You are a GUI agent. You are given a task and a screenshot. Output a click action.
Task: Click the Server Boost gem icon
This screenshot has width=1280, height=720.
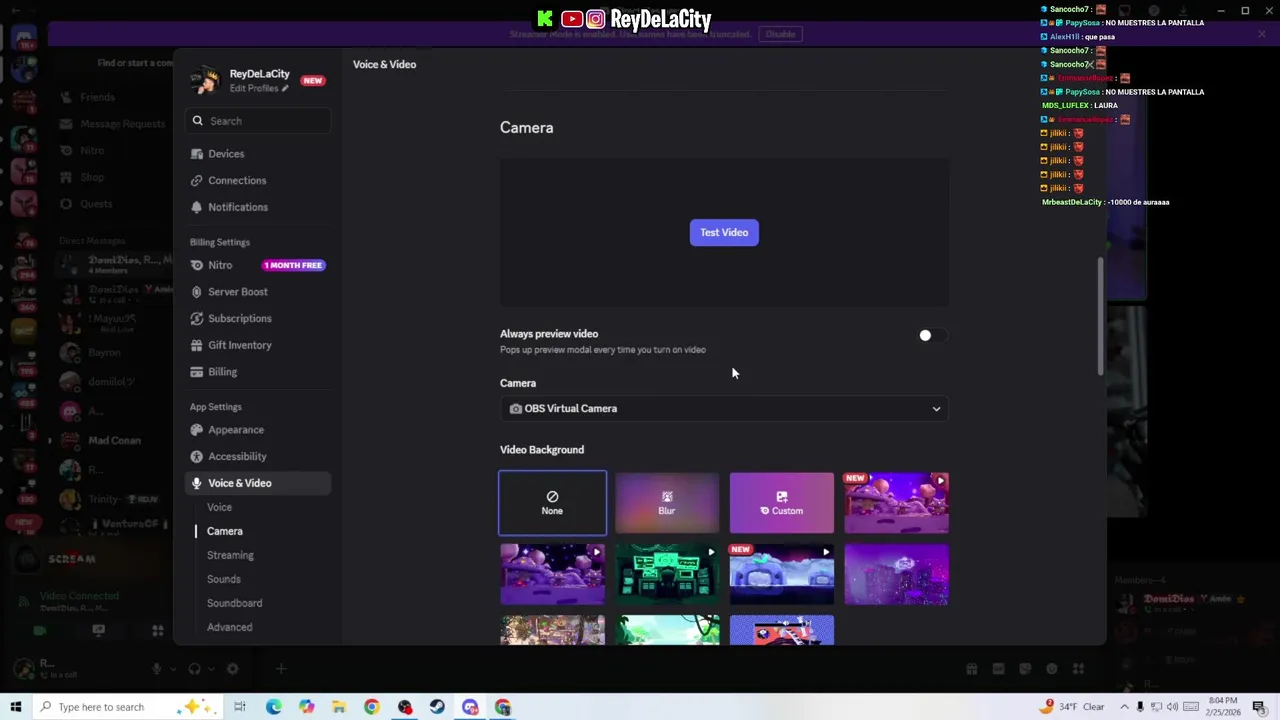click(x=197, y=292)
